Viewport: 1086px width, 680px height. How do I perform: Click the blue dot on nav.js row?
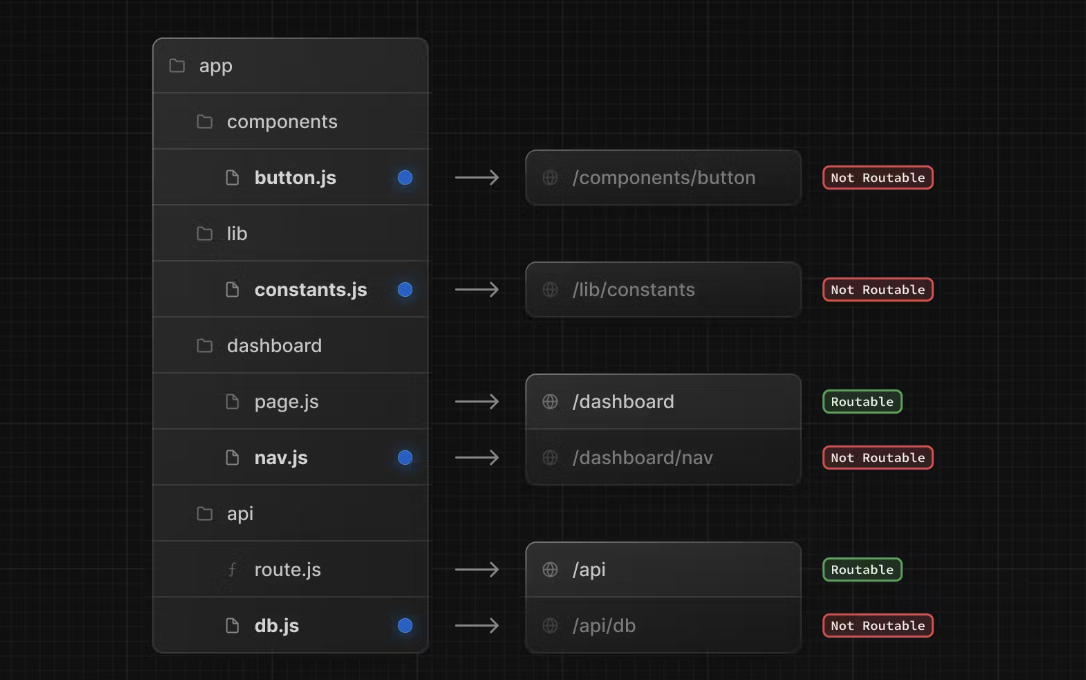405,458
